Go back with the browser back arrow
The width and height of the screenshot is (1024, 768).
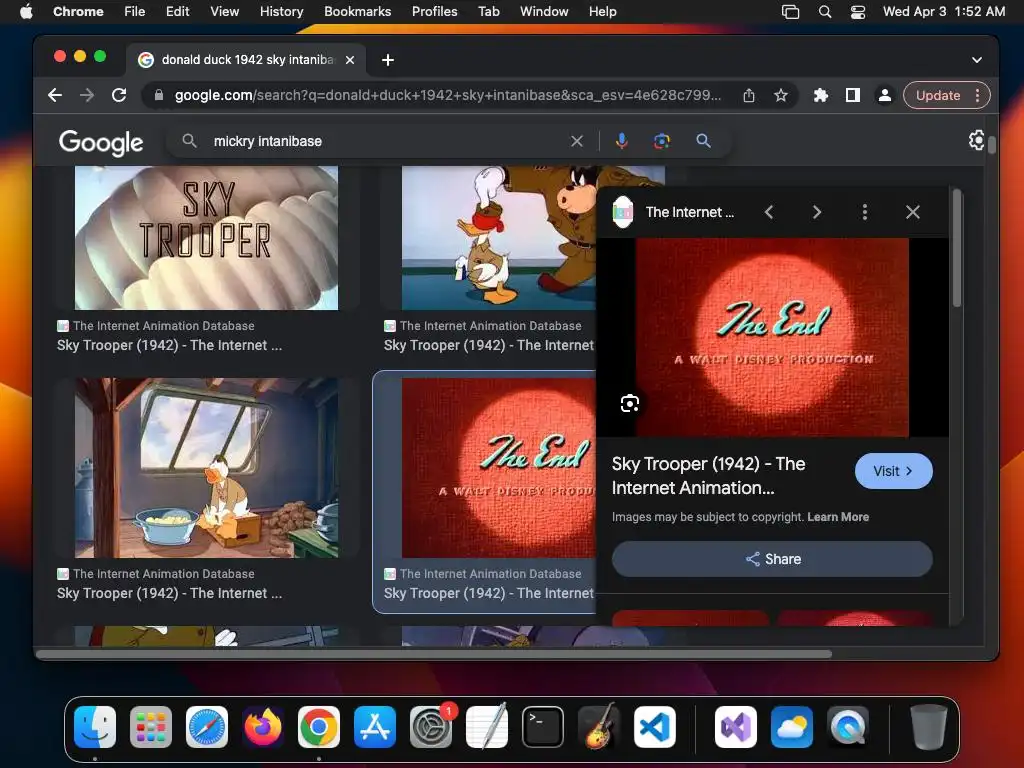click(x=55, y=95)
